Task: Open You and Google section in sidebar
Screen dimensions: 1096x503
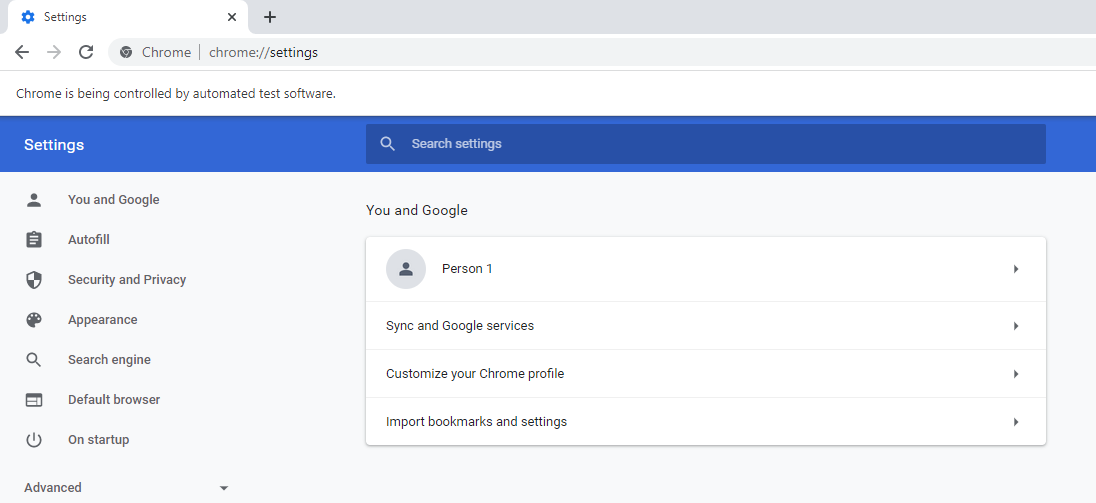Action: tap(113, 200)
